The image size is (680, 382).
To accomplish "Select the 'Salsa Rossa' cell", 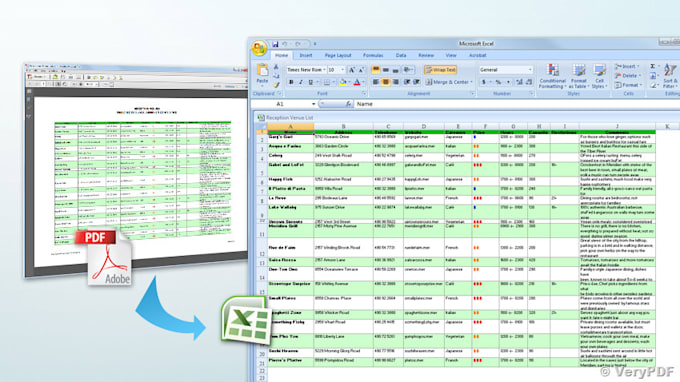I will [291, 261].
